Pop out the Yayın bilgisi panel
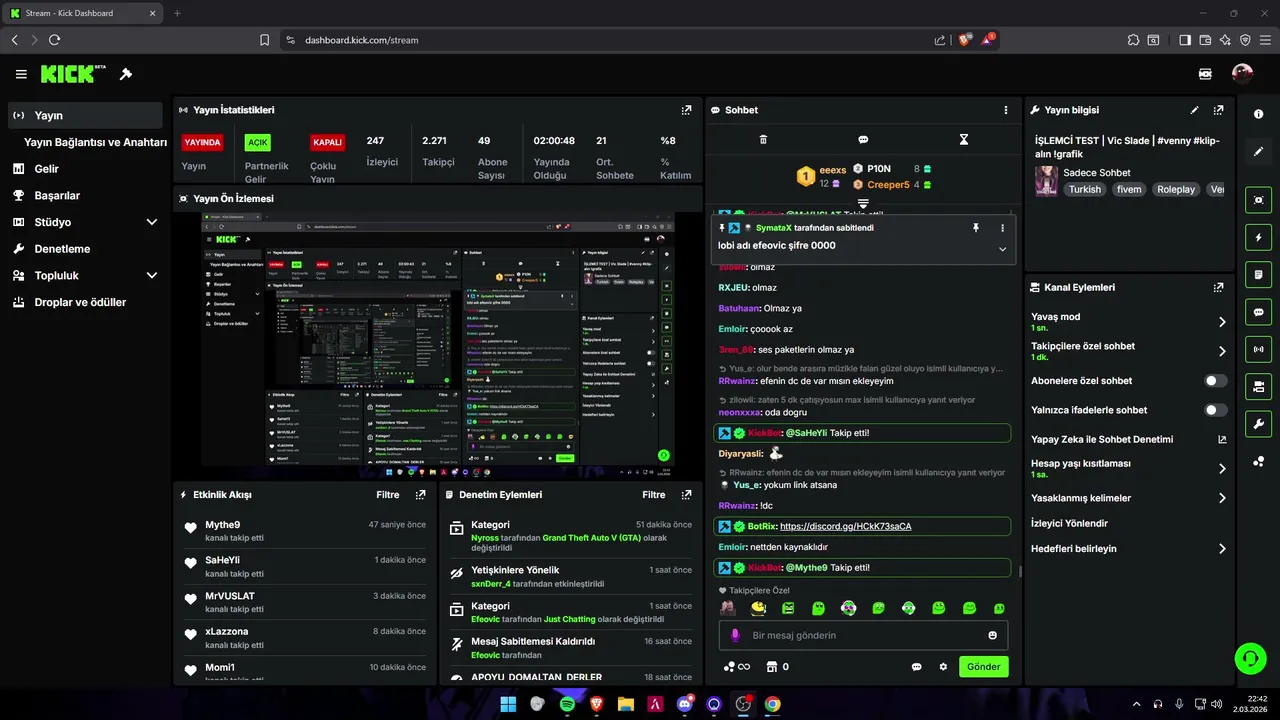 coord(1218,110)
